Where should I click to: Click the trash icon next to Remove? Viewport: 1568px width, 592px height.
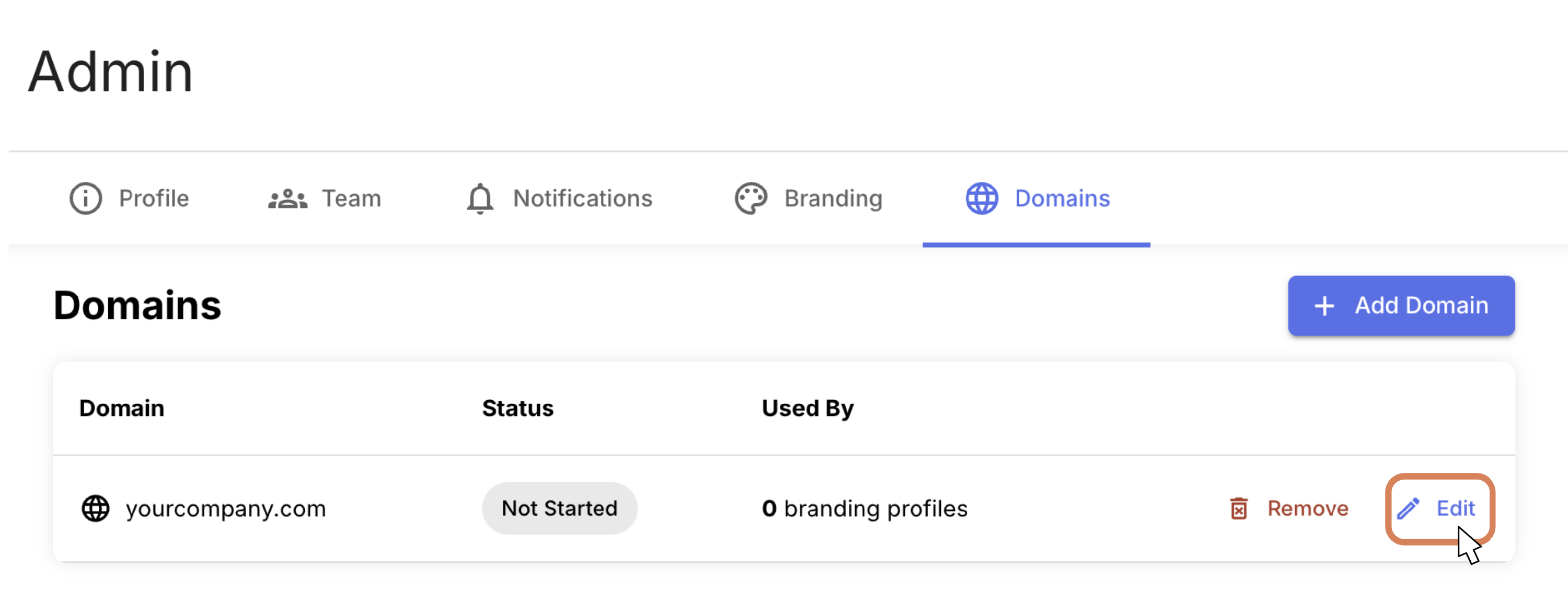coord(1238,508)
